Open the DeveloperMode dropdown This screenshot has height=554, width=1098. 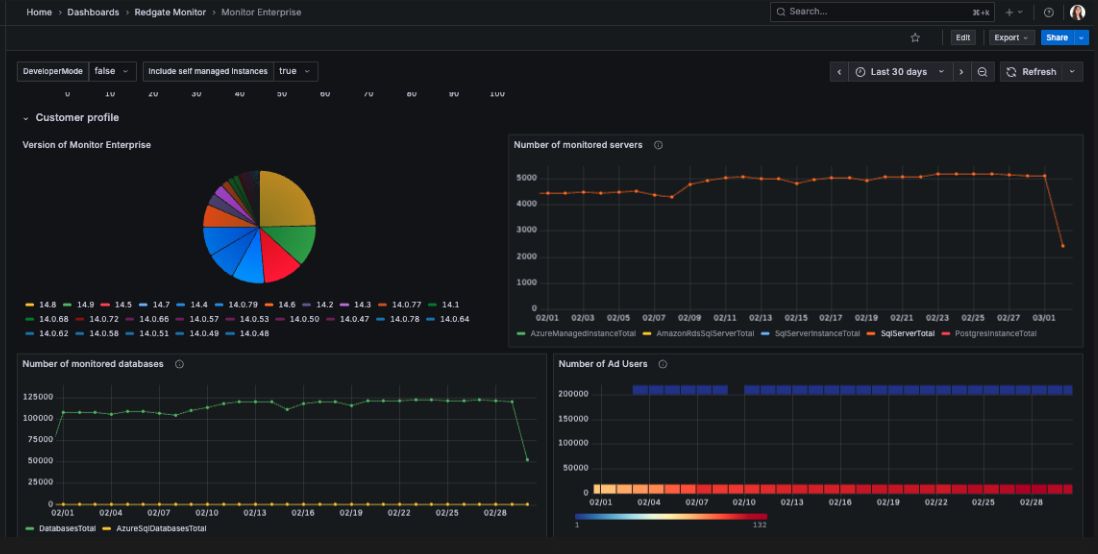coord(111,71)
